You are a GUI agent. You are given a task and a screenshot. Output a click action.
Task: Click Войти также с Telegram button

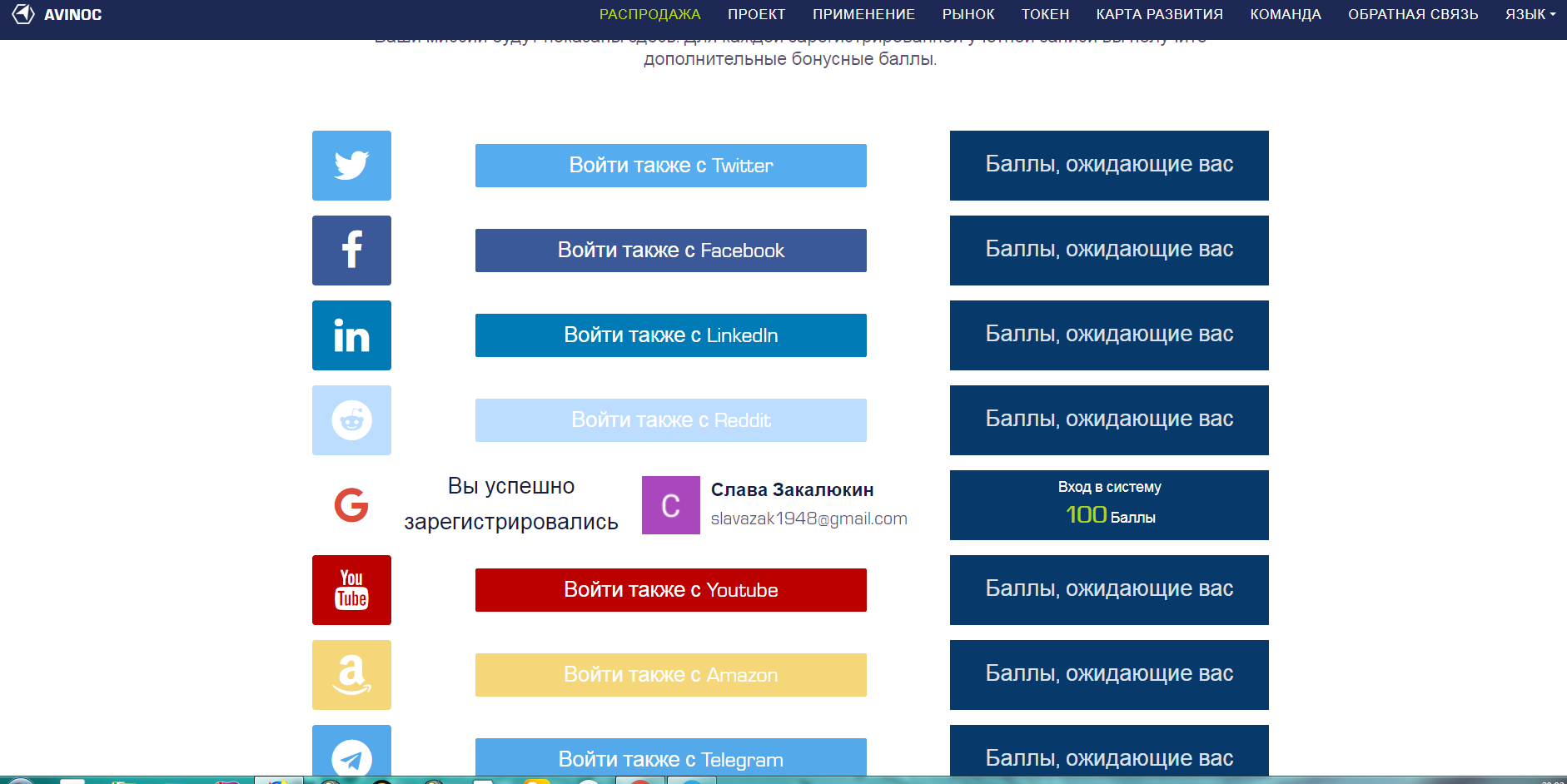[671, 758]
